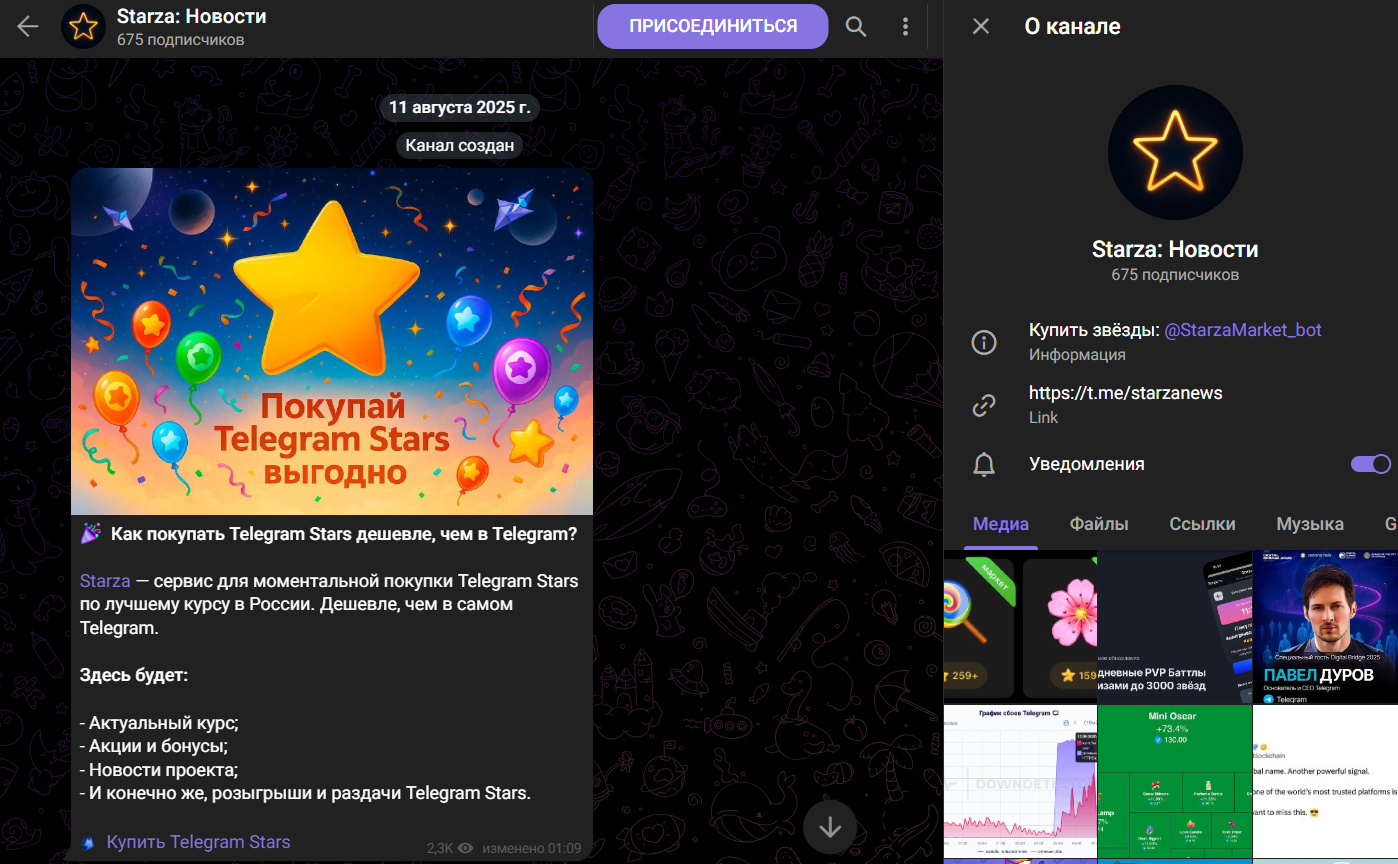Click the Новости проекта list line
Viewport: 1398px width, 864px height.
tap(159, 770)
